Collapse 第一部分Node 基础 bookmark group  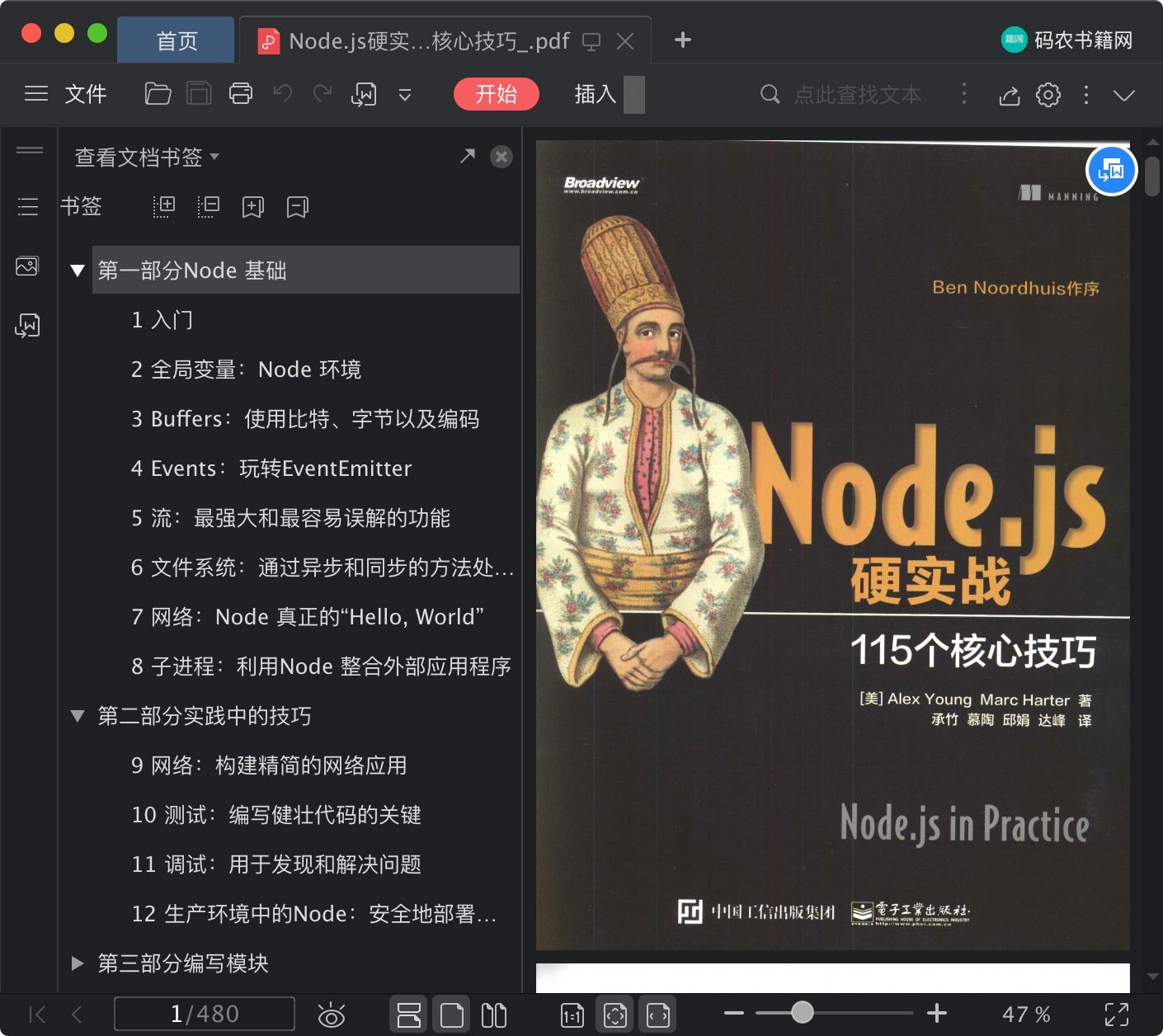pos(78,271)
